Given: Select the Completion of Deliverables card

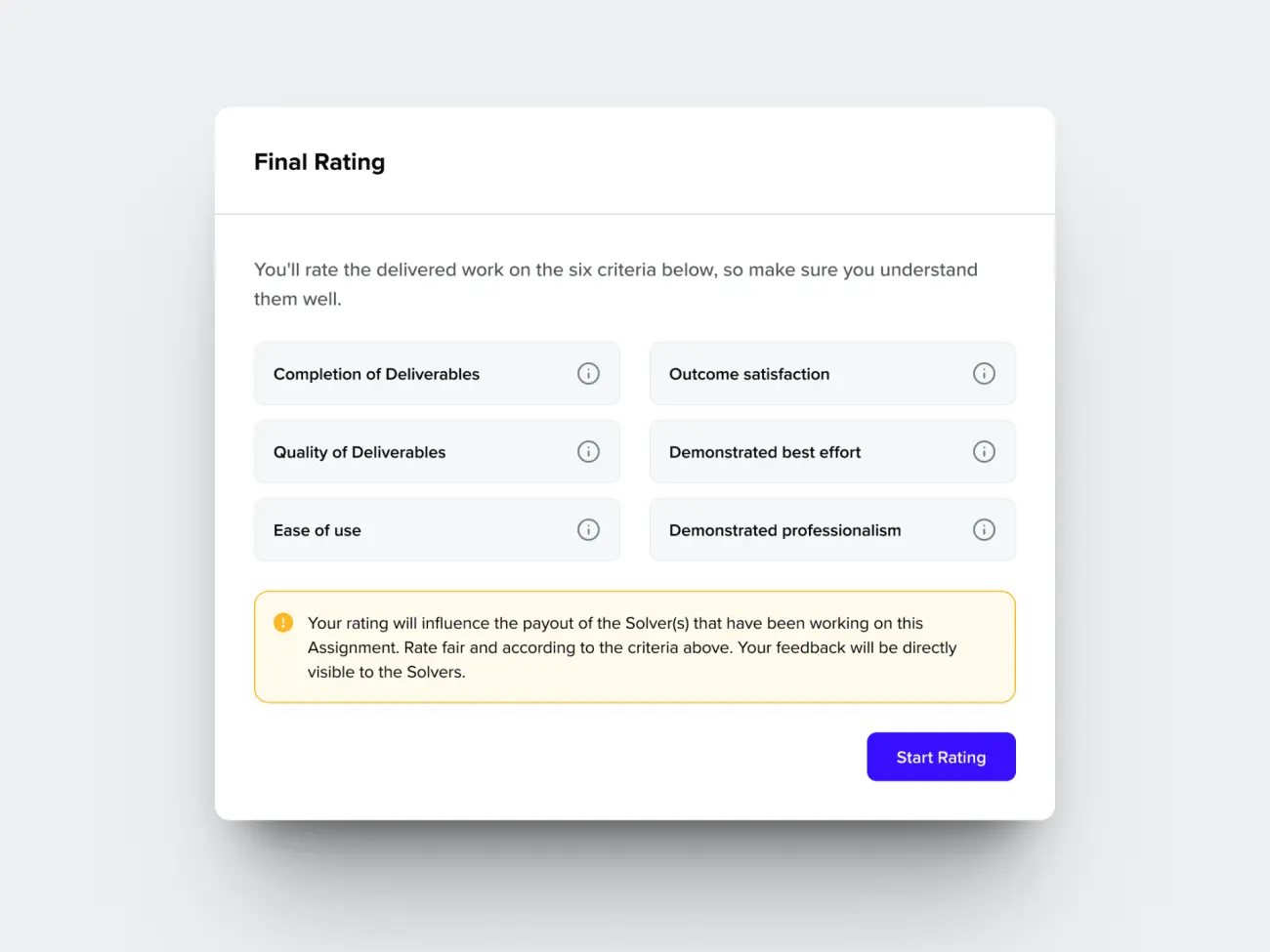Looking at the screenshot, I should [x=437, y=374].
